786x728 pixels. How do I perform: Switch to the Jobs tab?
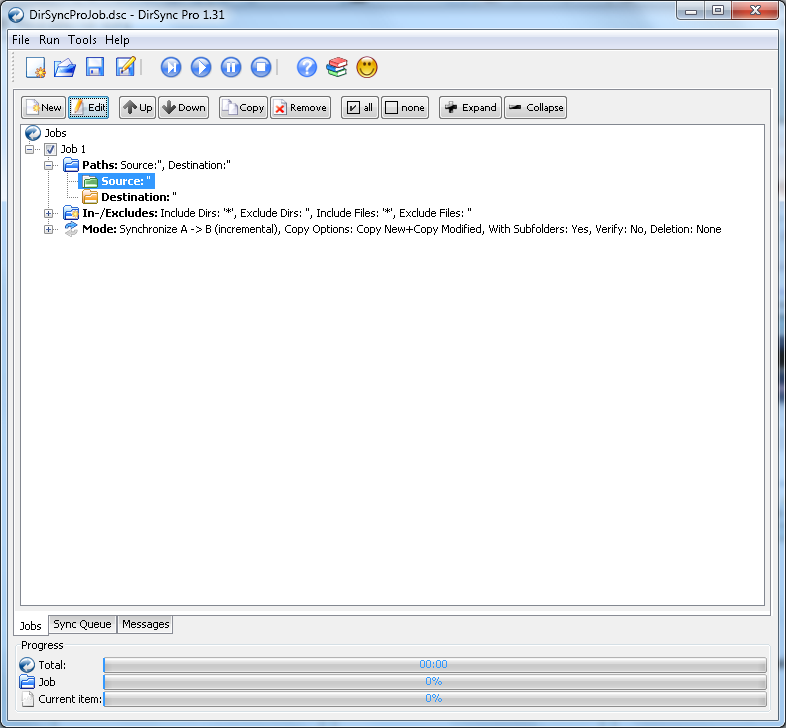pyautogui.click(x=31, y=626)
